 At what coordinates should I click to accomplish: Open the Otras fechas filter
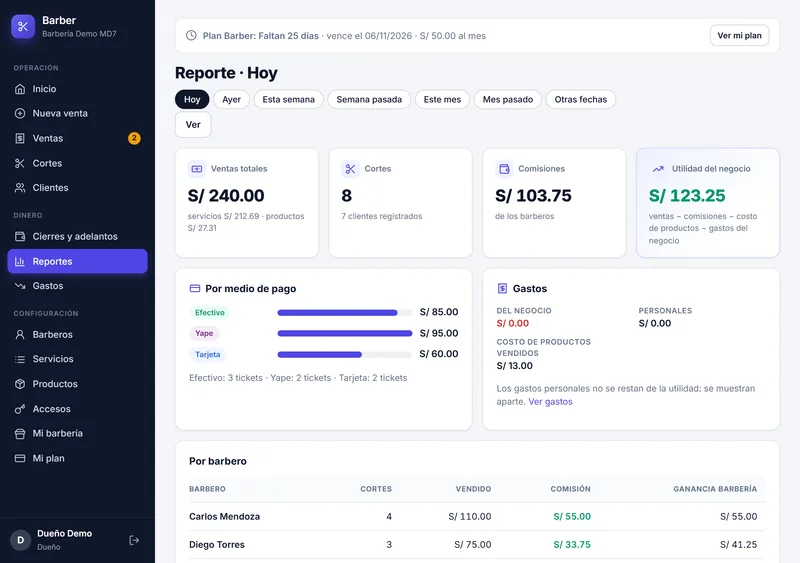coord(581,100)
